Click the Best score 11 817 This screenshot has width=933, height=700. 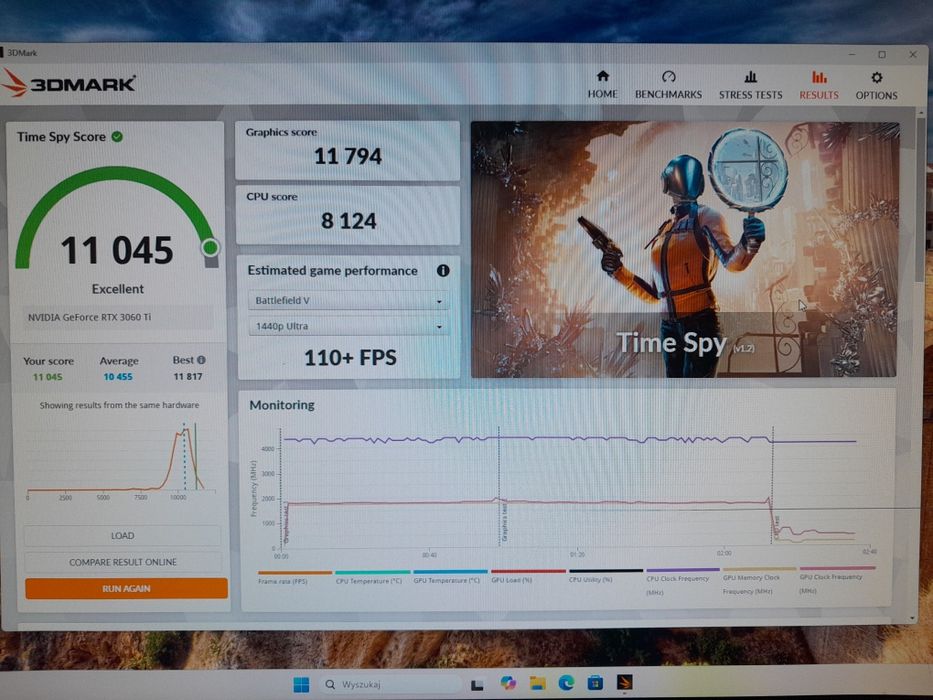click(188, 376)
